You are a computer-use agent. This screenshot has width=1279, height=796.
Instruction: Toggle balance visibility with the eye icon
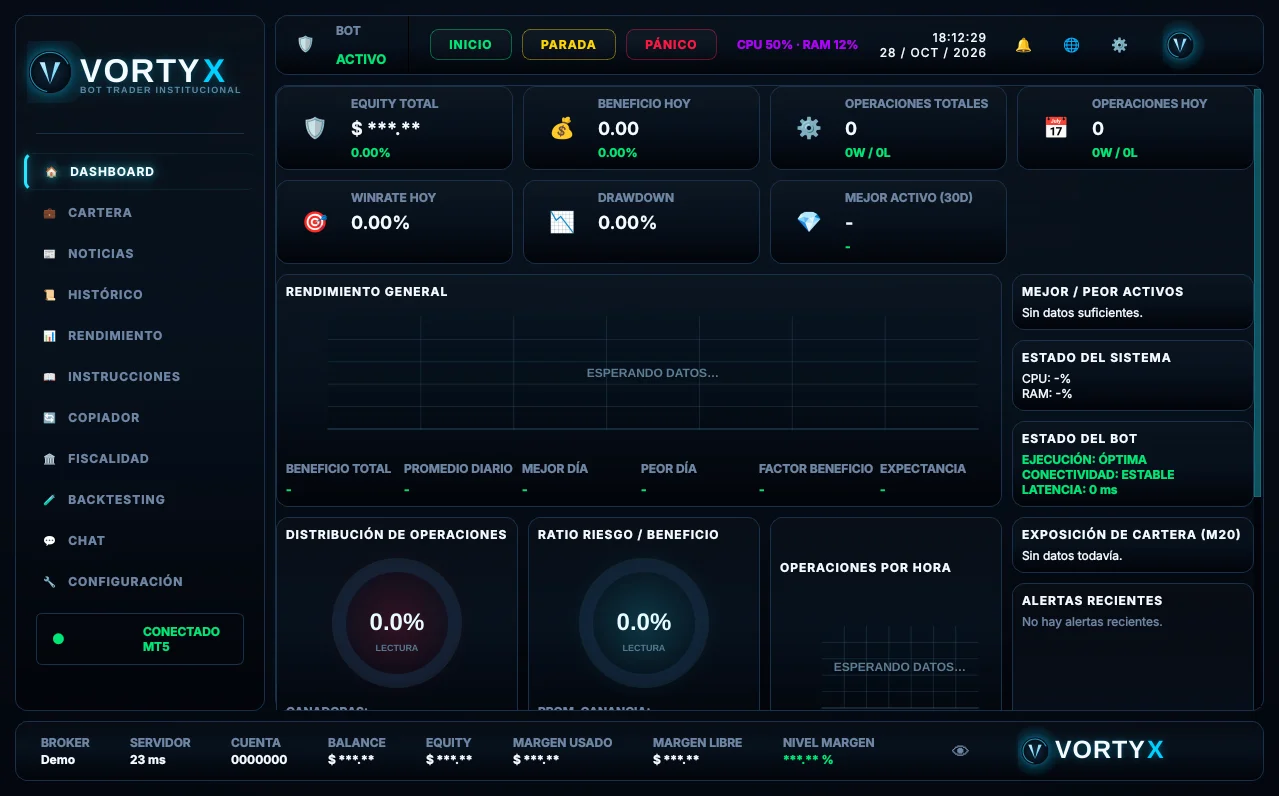point(960,751)
